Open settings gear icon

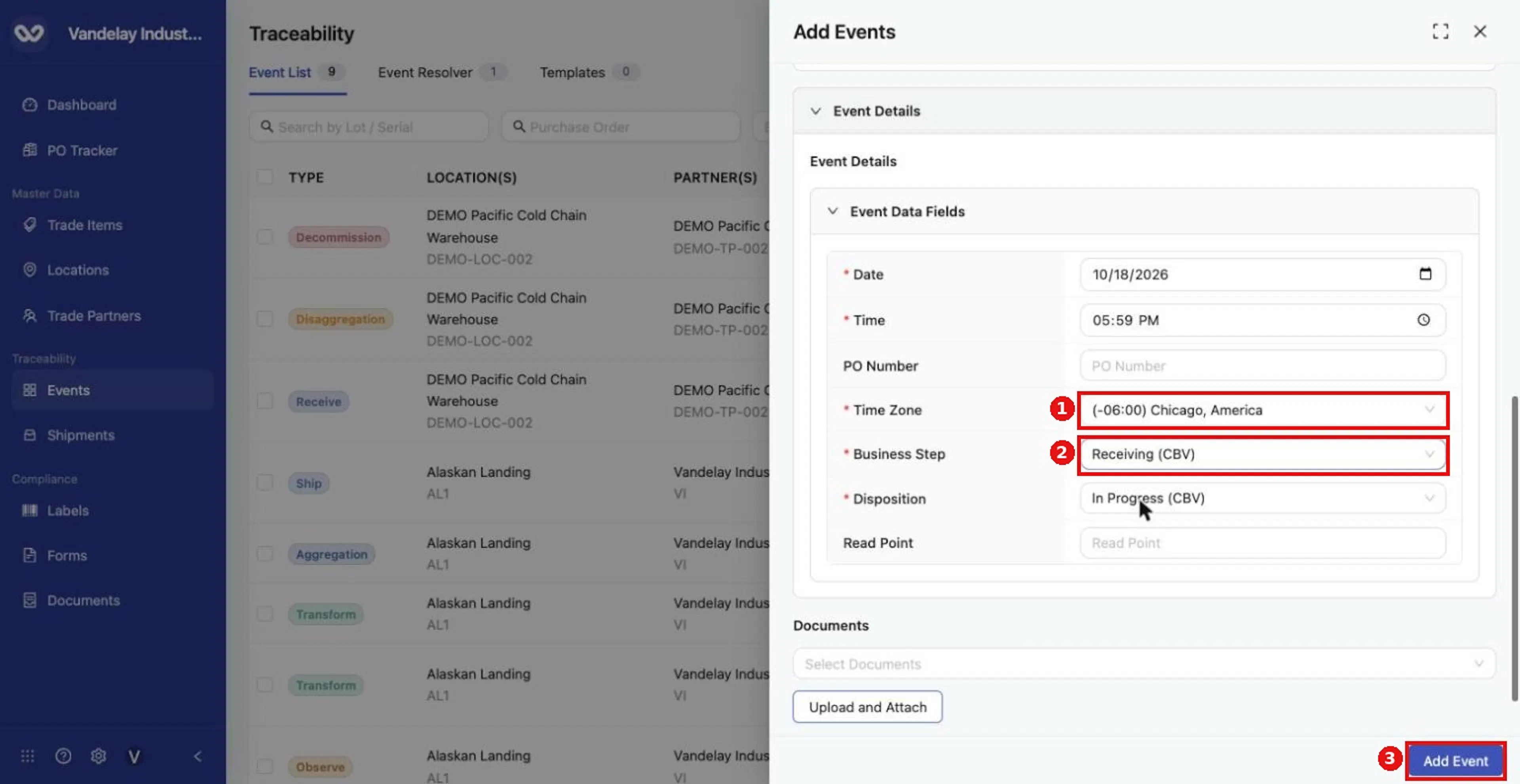pyautogui.click(x=99, y=756)
